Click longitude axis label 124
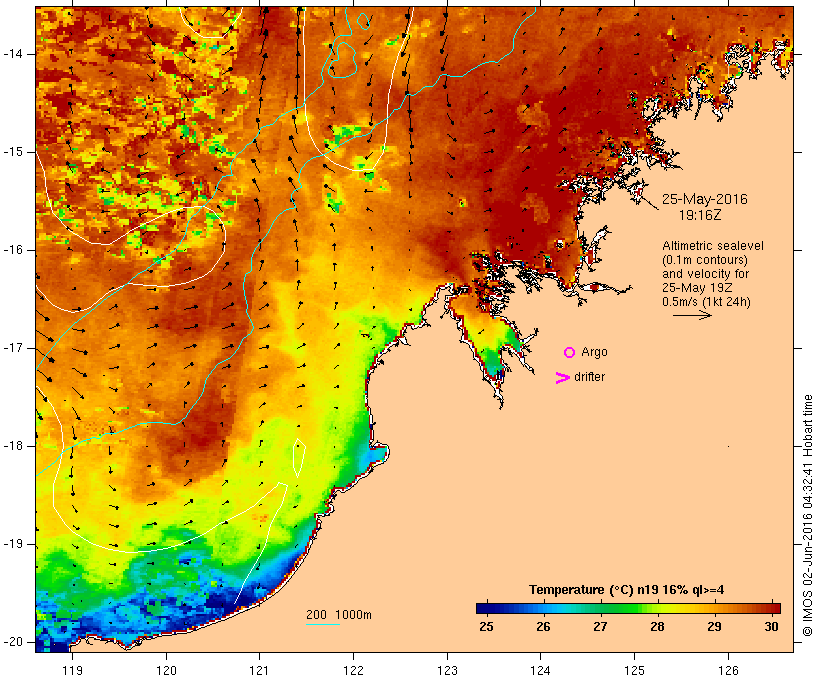Viewport: 820px width, 680px height. click(x=541, y=670)
